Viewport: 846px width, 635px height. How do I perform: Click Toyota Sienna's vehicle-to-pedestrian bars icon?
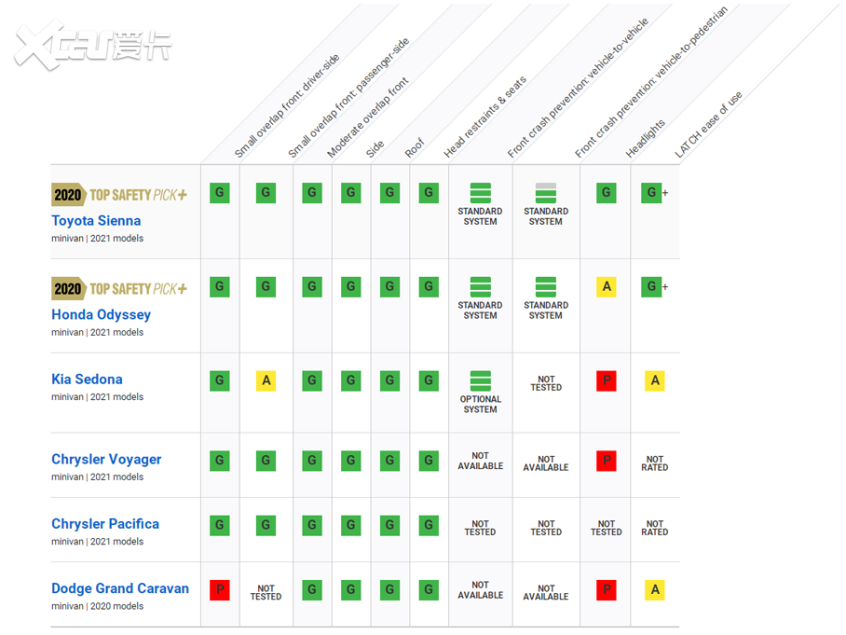pyautogui.click(x=546, y=193)
